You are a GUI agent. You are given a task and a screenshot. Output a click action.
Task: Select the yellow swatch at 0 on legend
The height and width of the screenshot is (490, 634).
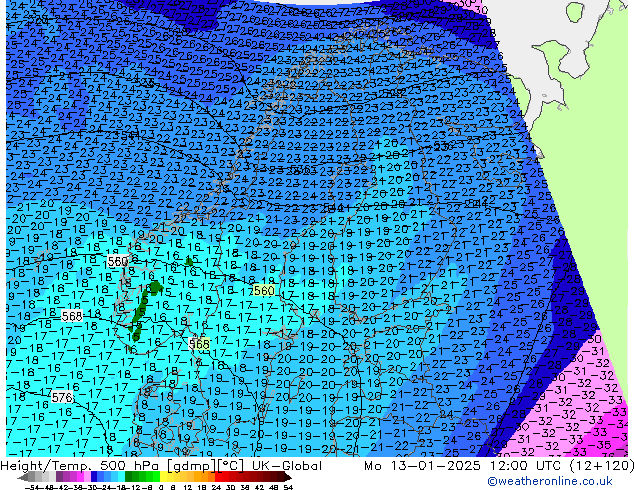pyautogui.click(x=163, y=477)
